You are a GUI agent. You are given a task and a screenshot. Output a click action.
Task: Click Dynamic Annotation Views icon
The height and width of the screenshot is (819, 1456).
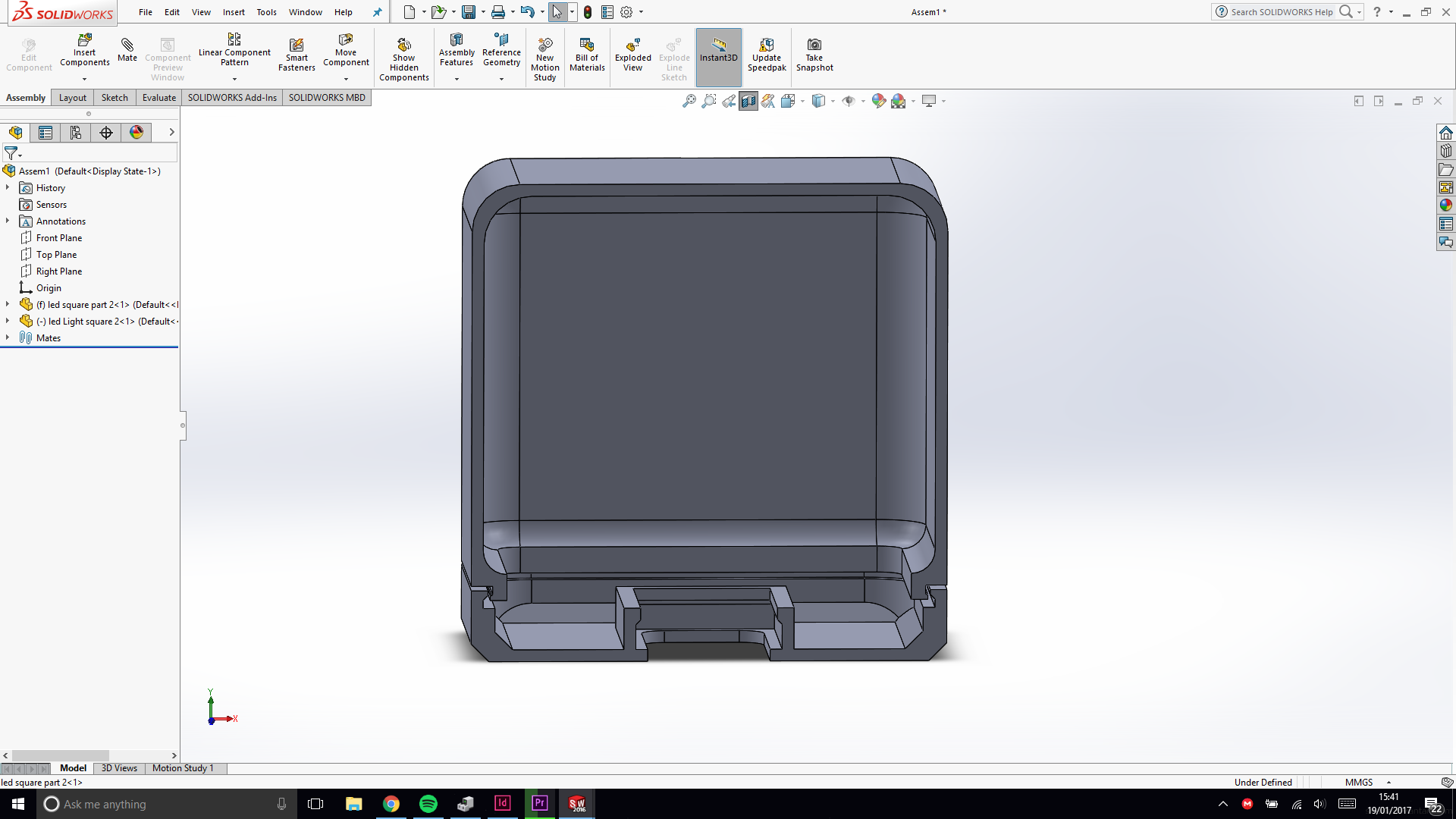pos(767,101)
